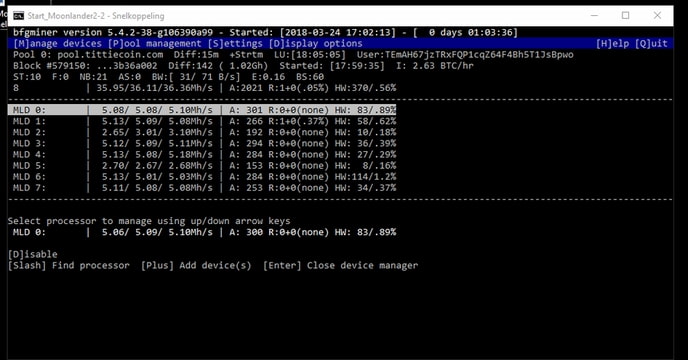Viewport: 688px width, 360px height.
Task: Select the MLD 2 device row
Action: tap(202, 132)
